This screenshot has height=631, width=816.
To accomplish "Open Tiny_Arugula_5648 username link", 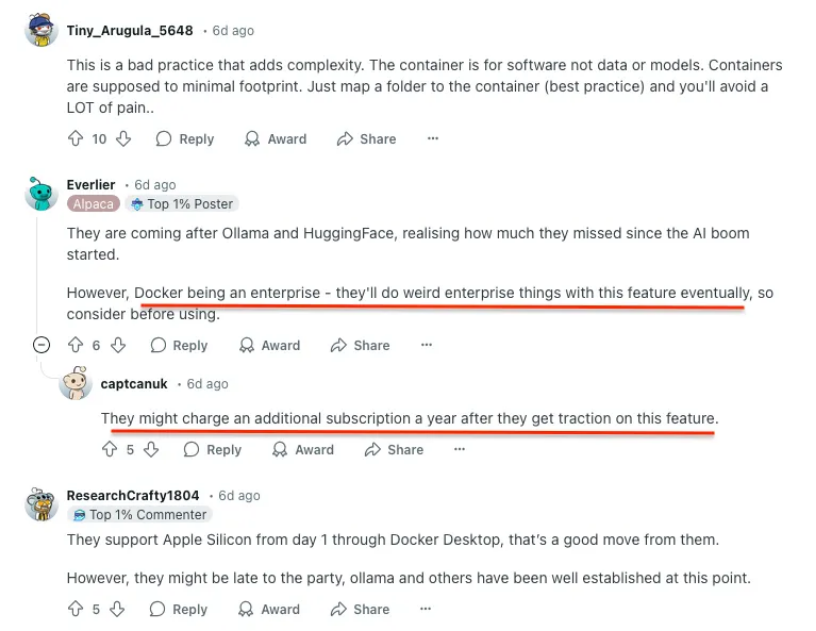I will coord(130,30).
